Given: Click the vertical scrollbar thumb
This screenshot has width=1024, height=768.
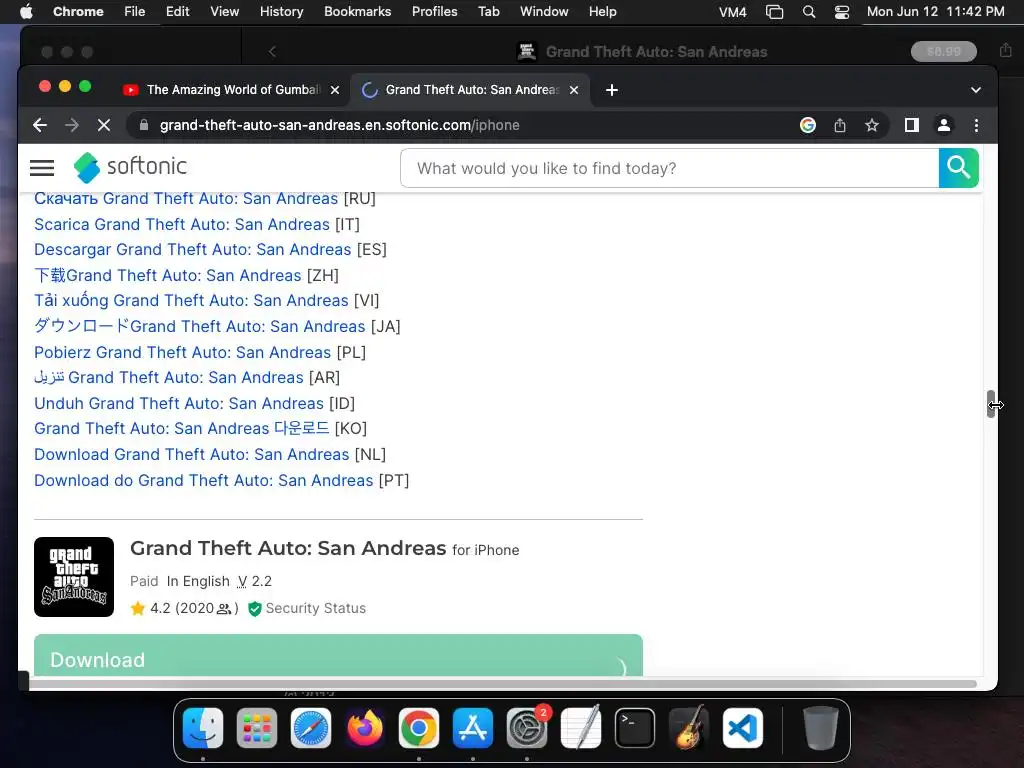Looking at the screenshot, I should 991,404.
